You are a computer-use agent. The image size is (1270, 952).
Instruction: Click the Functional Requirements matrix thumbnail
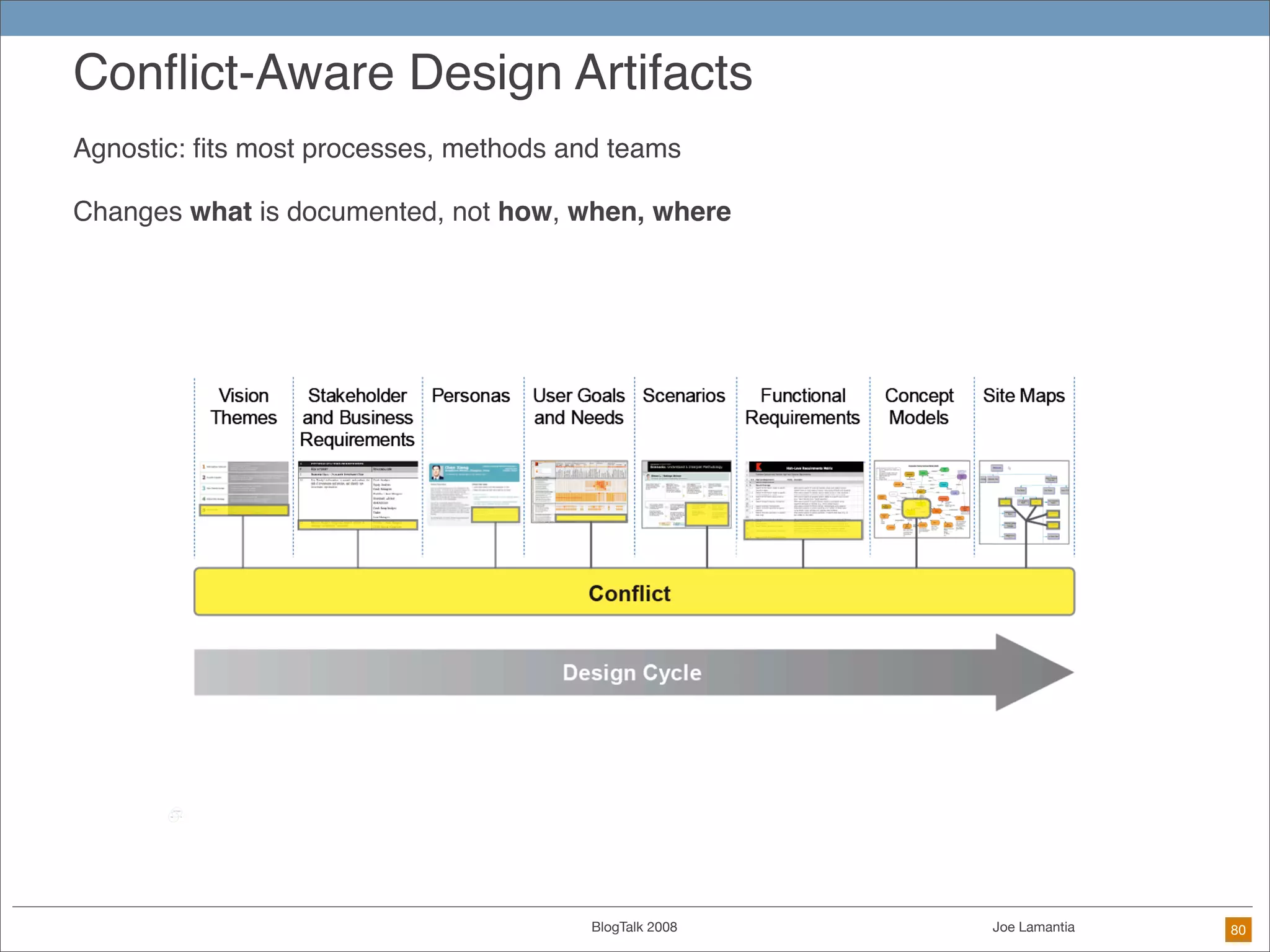[x=804, y=500]
